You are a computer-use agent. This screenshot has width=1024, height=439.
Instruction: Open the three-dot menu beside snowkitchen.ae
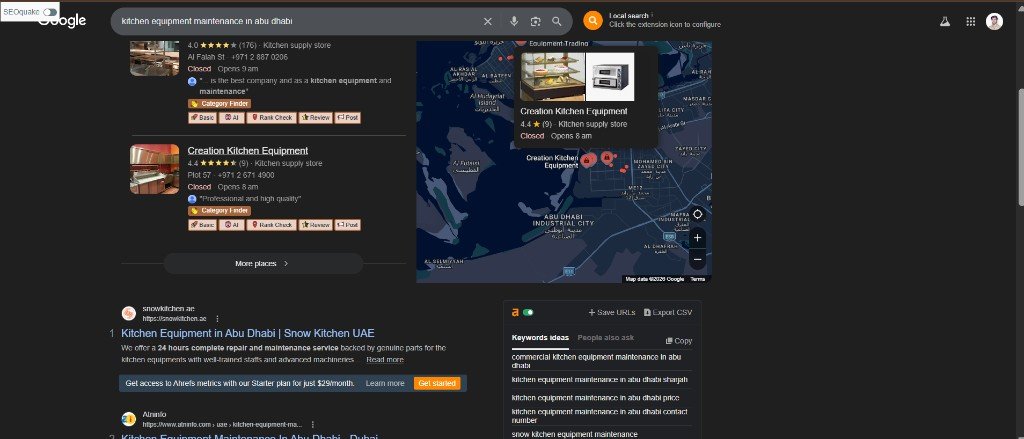[x=217, y=319]
